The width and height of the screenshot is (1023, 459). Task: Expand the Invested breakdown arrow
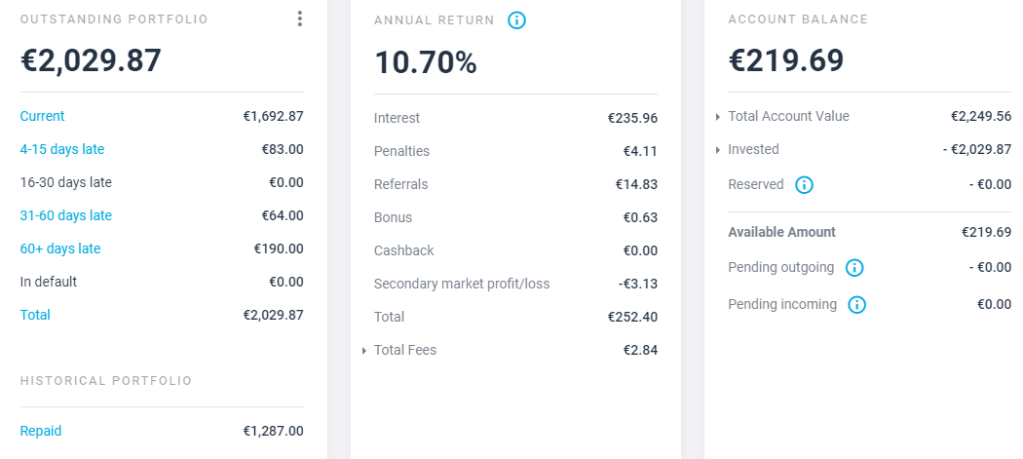click(718, 150)
